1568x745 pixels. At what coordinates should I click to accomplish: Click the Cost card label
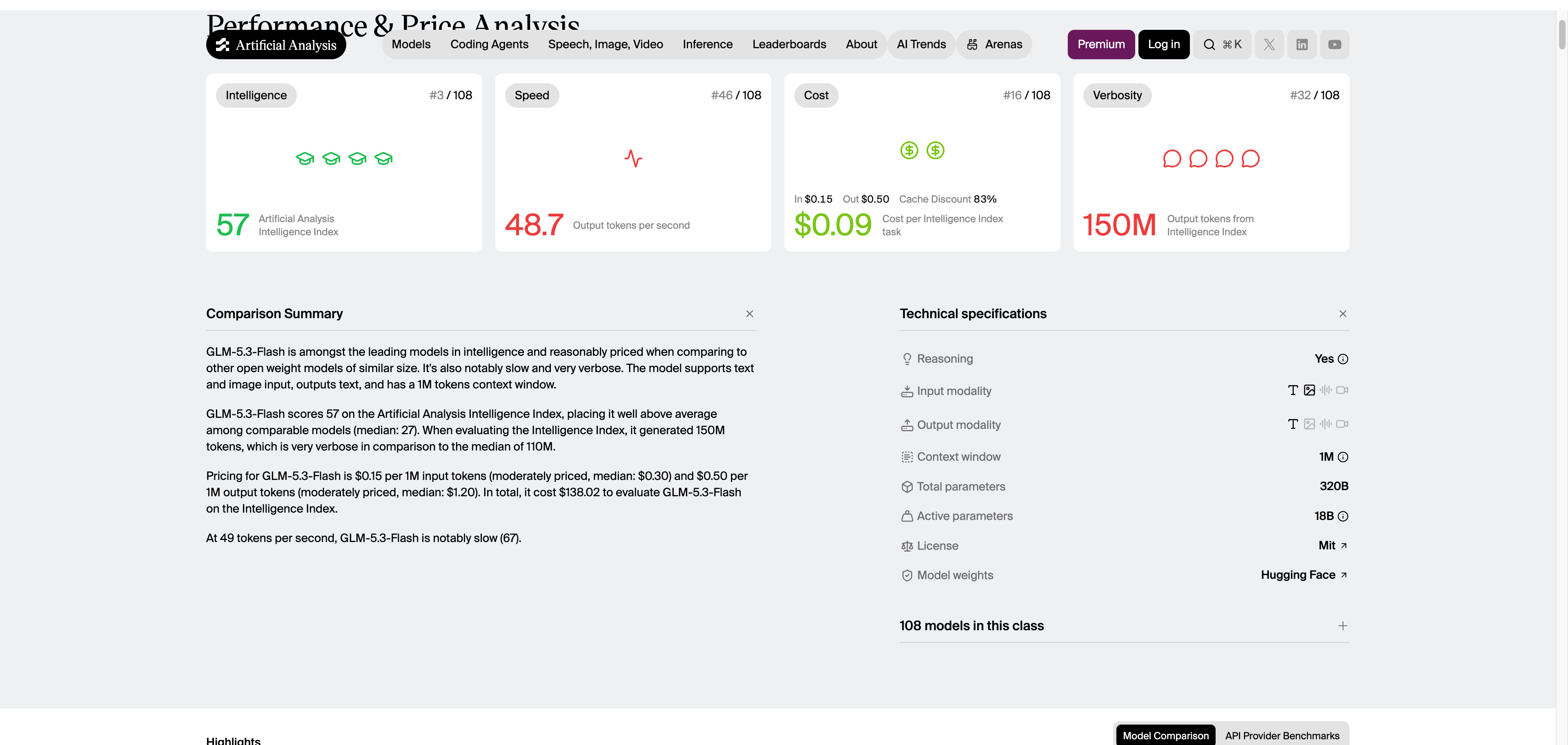tap(816, 96)
